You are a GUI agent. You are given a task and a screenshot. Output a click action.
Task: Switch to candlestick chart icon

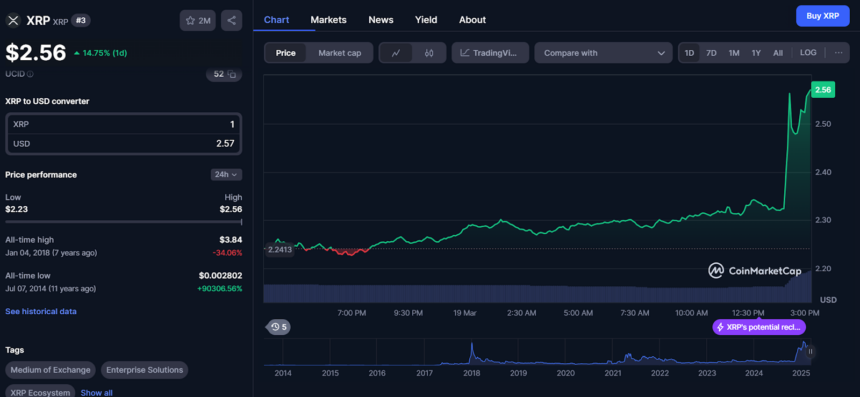coord(429,53)
